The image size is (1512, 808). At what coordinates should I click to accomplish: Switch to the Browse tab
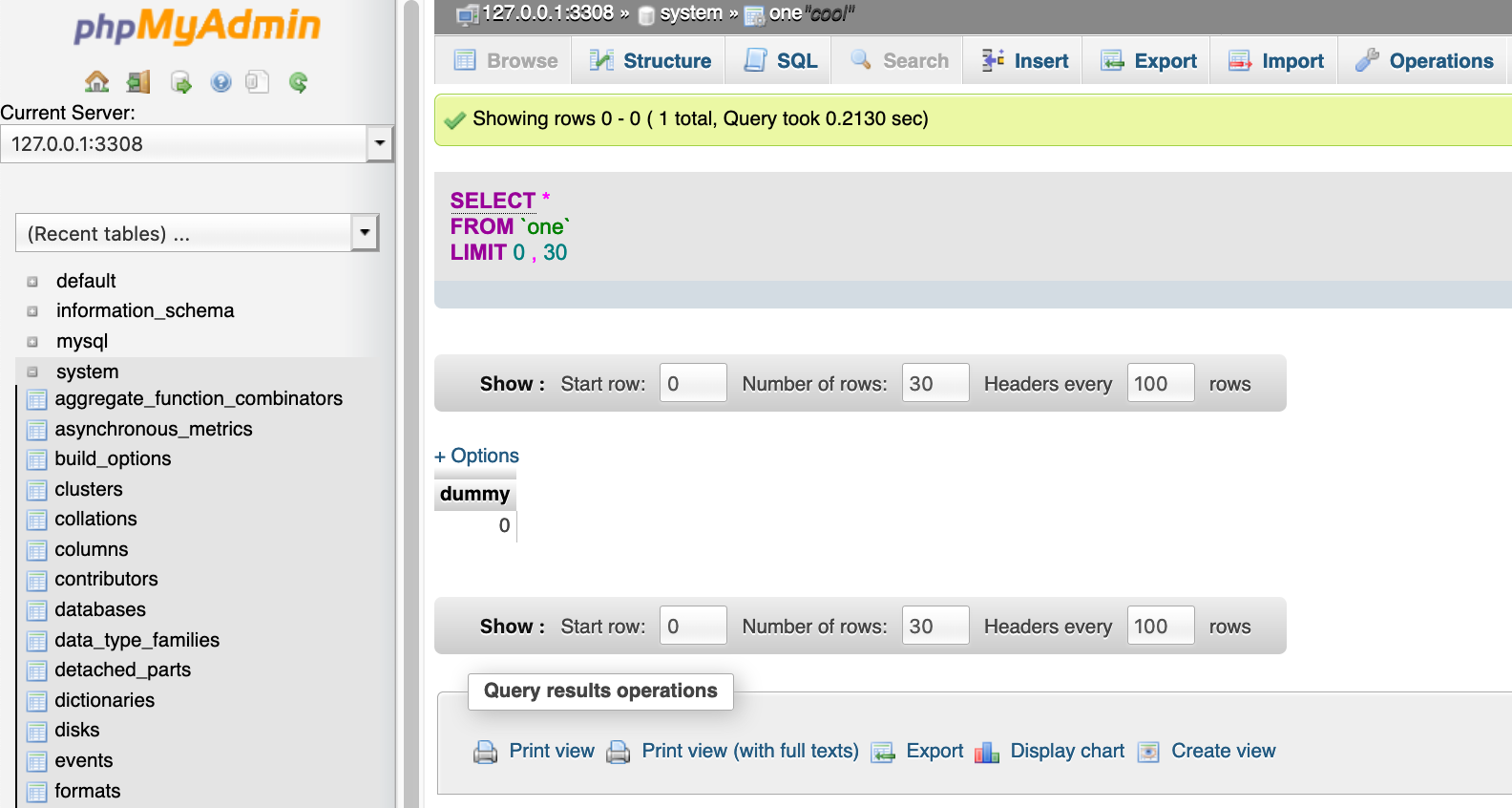click(x=504, y=60)
